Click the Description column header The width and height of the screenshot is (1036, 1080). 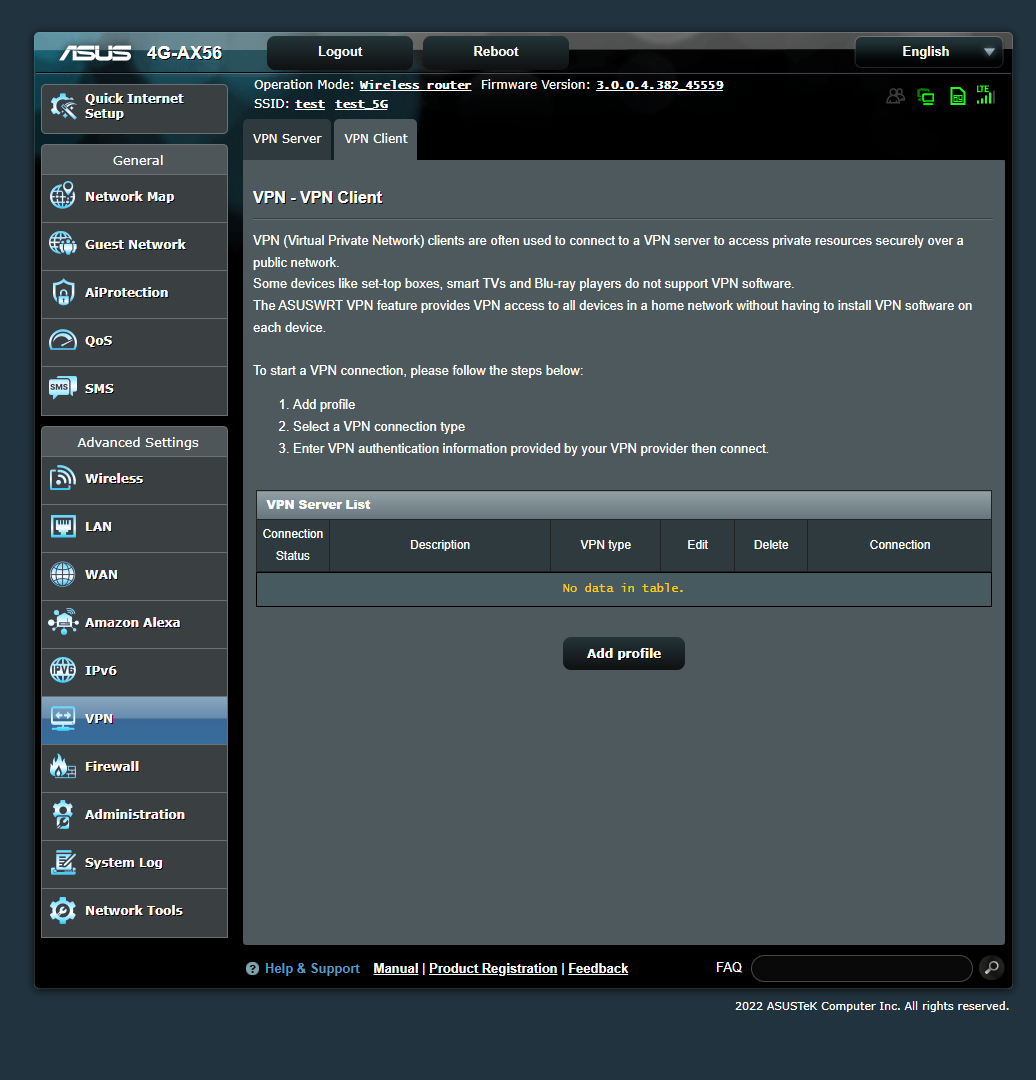click(x=440, y=545)
